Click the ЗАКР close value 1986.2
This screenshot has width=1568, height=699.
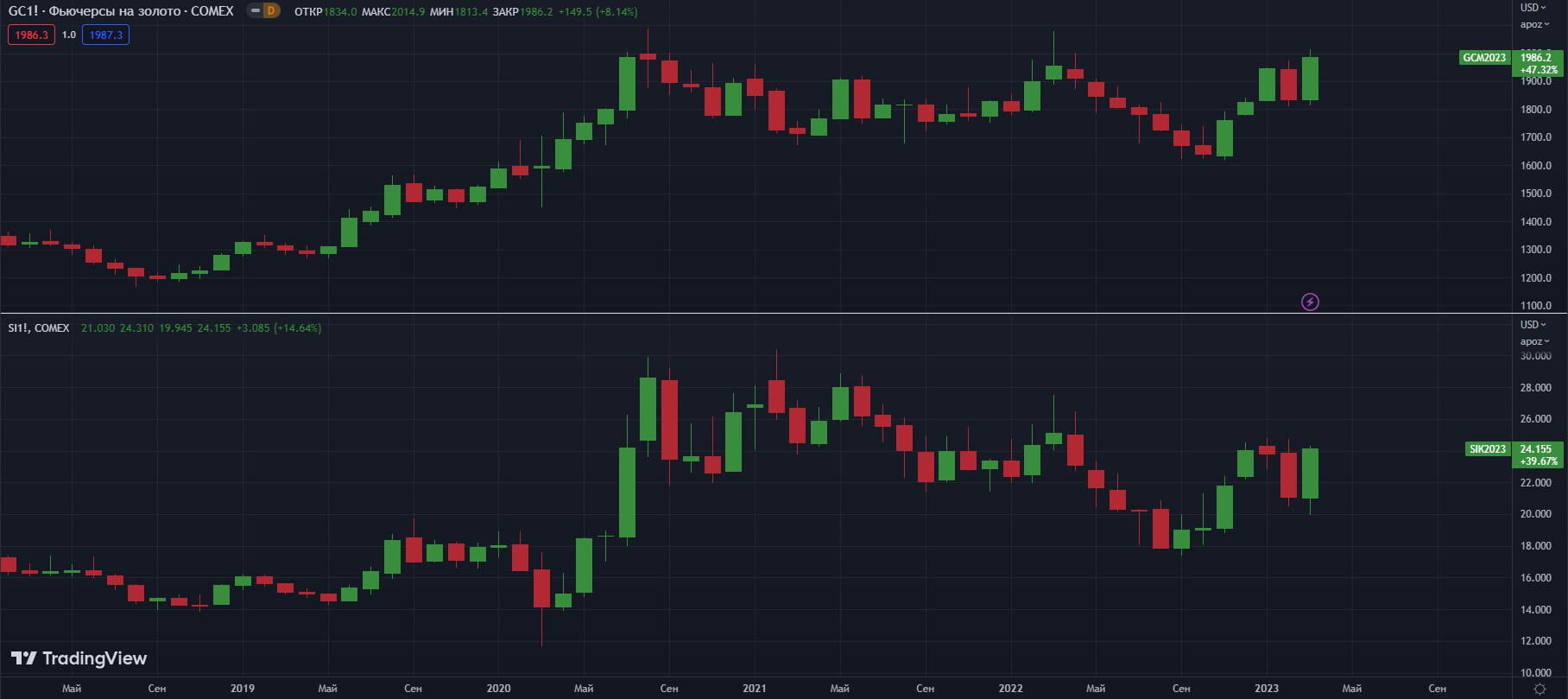[536, 12]
